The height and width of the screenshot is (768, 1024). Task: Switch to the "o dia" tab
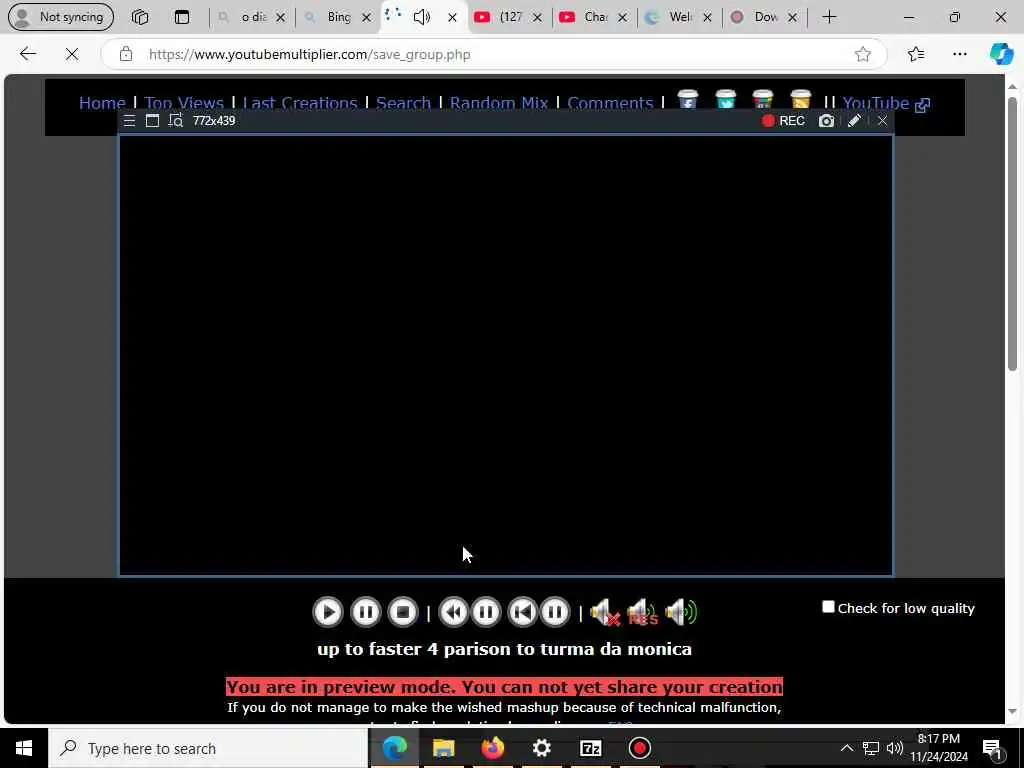coord(252,17)
